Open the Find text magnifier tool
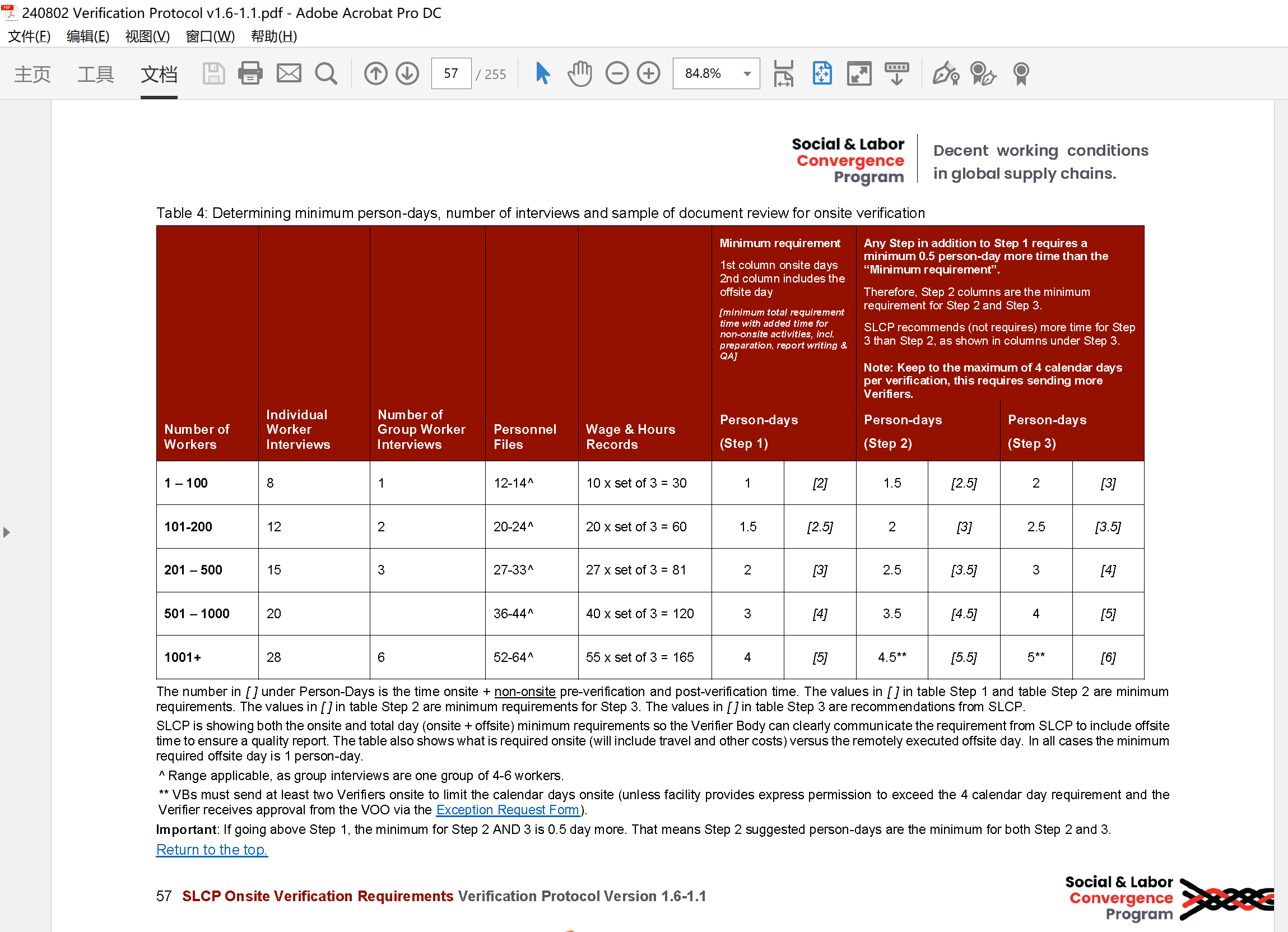1288x932 pixels. click(326, 74)
